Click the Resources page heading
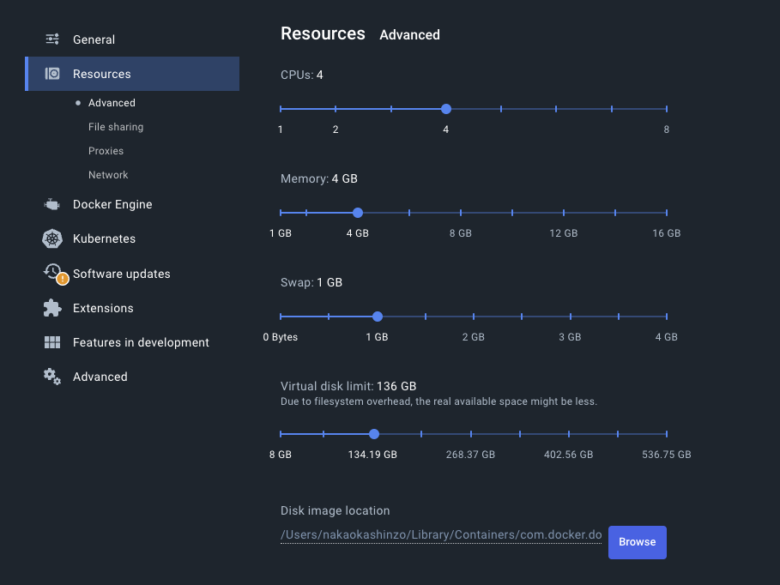 pos(323,33)
